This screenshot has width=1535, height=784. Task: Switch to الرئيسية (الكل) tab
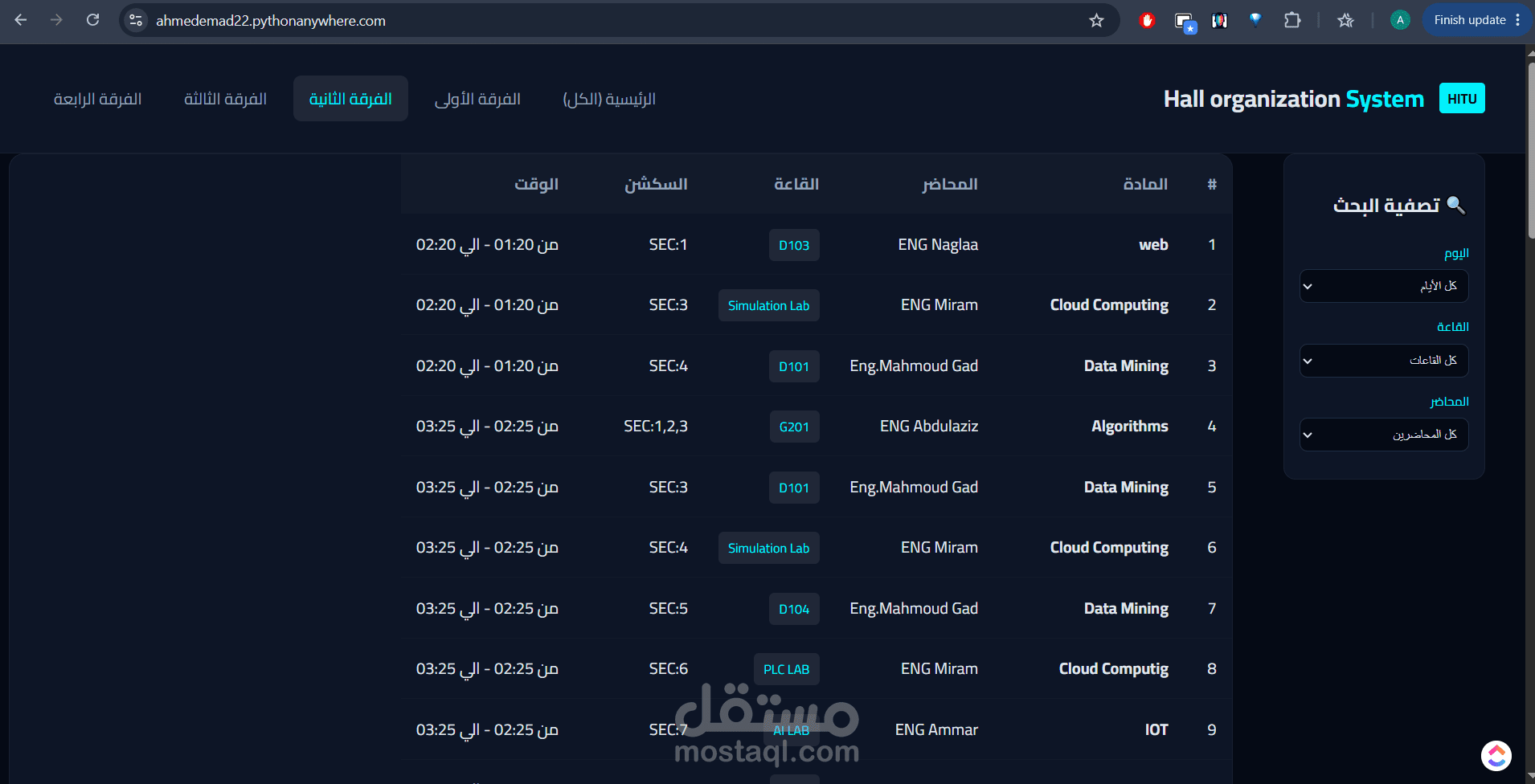pyautogui.click(x=609, y=99)
